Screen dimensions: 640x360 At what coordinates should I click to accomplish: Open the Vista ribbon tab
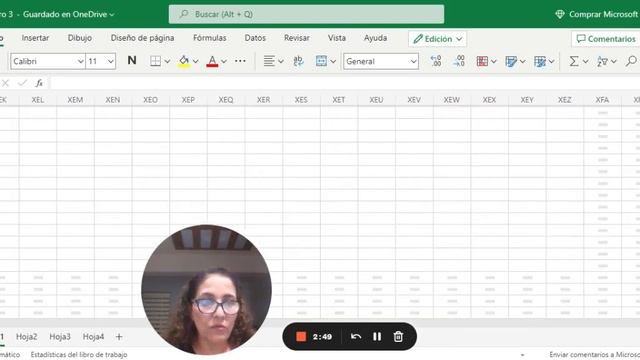pyautogui.click(x=337, y=38)
